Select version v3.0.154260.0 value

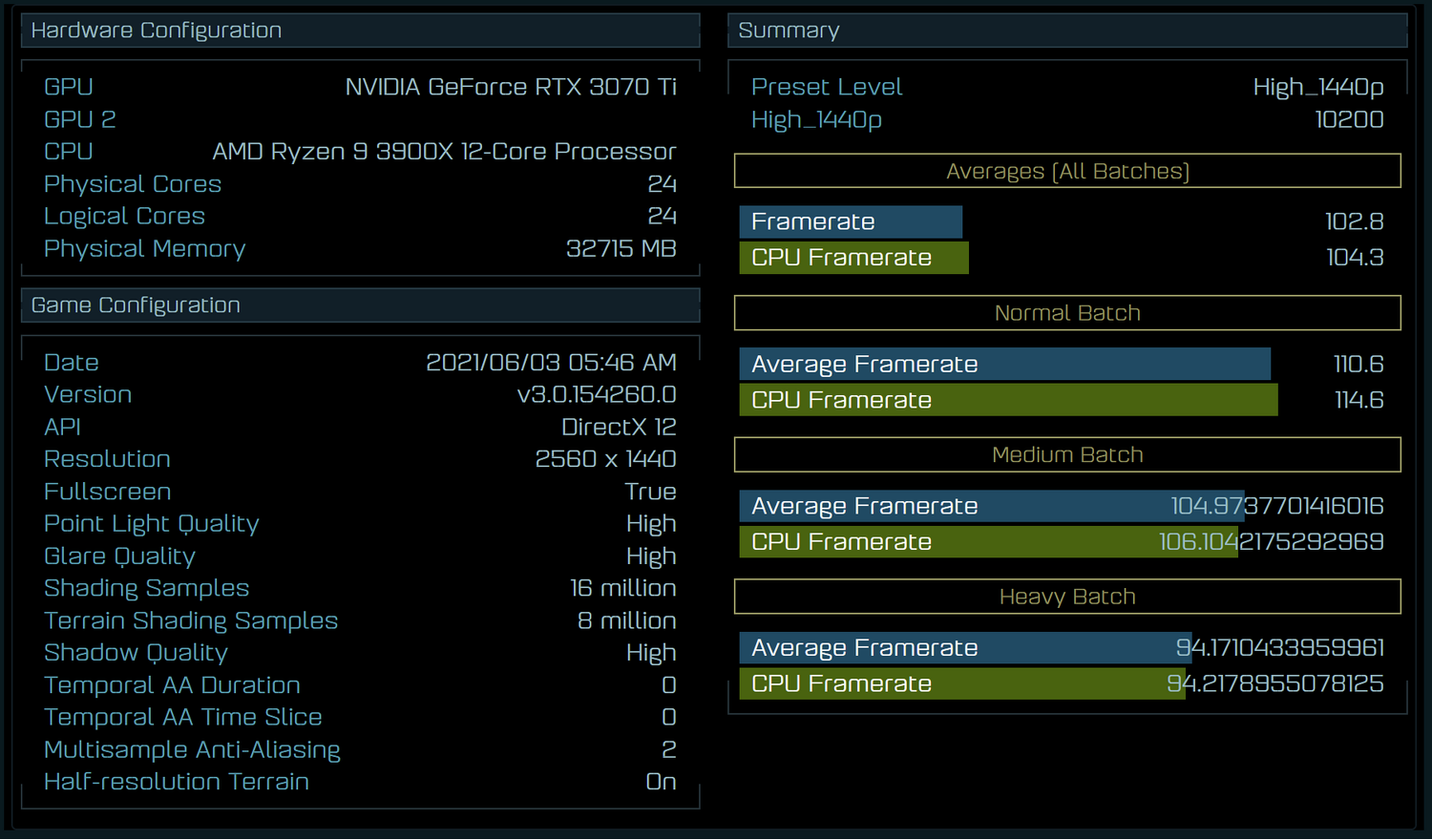(x=597, y=395)
